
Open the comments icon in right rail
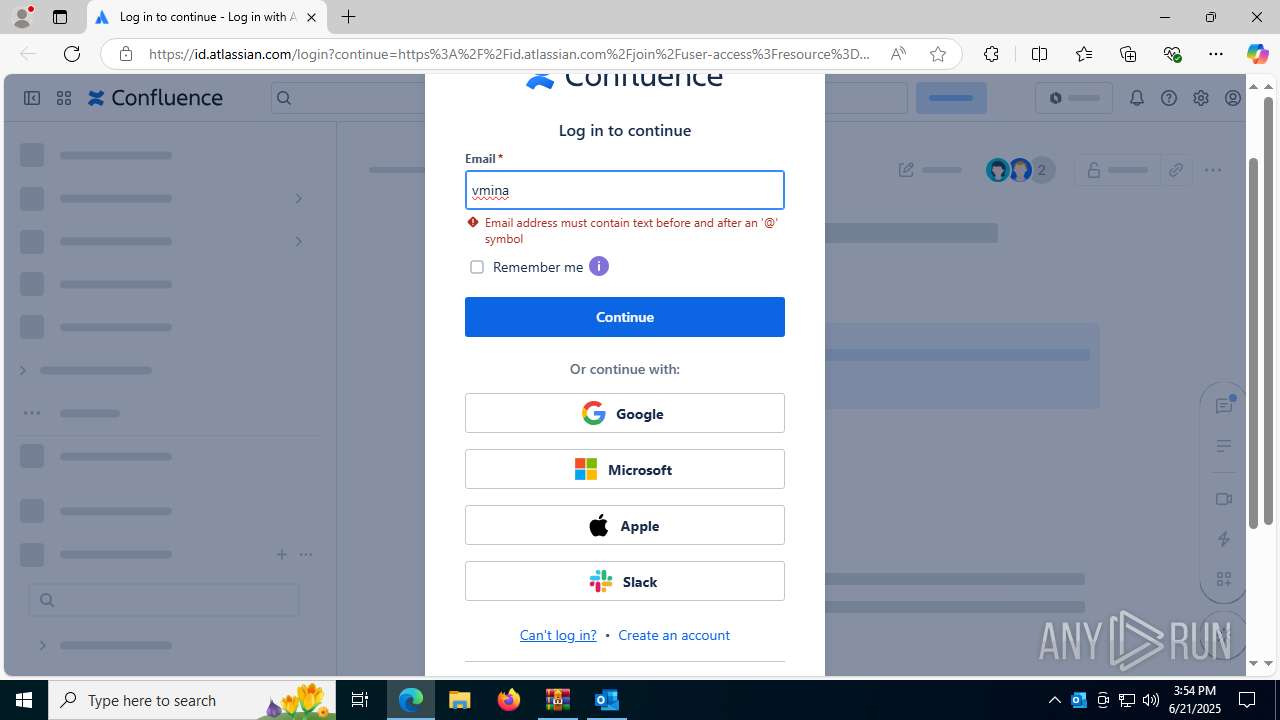(1224, 405)
